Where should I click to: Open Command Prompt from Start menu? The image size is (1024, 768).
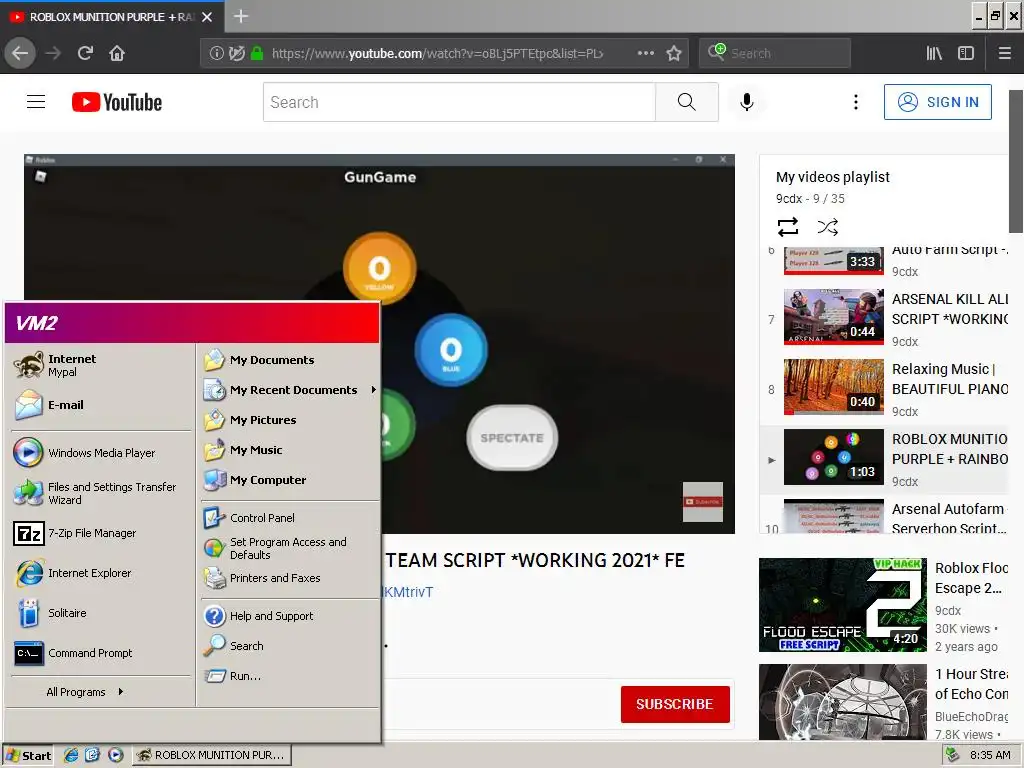101,652
